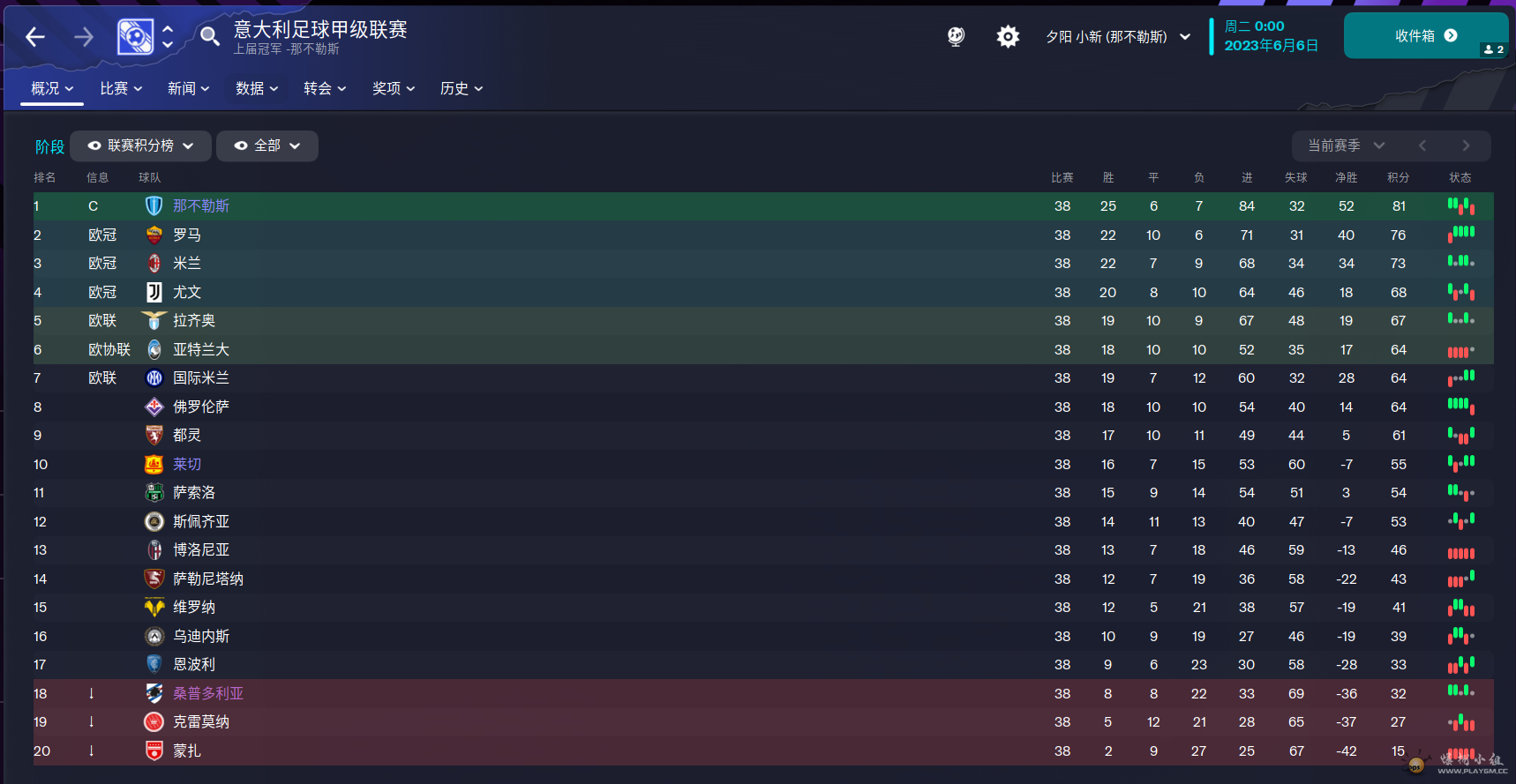The image size is (1516, 784).
Task: Open the 那不勒斯 team link
Action: [x=201, y=205]
